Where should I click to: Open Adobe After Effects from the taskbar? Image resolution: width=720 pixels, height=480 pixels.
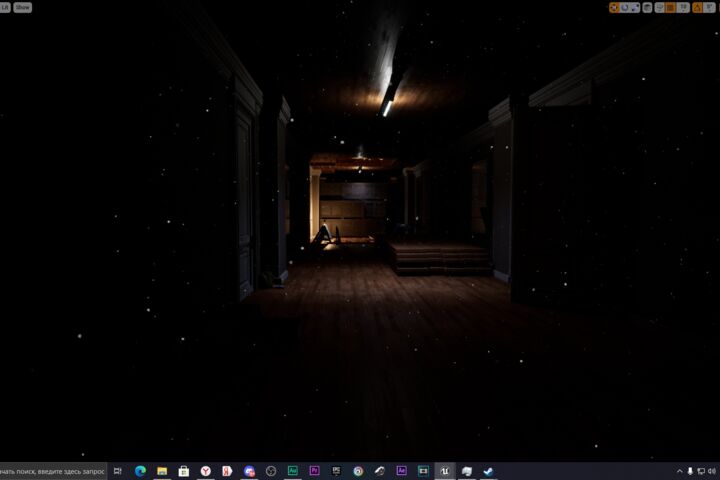pyautogui.click(x=401, y=471)
